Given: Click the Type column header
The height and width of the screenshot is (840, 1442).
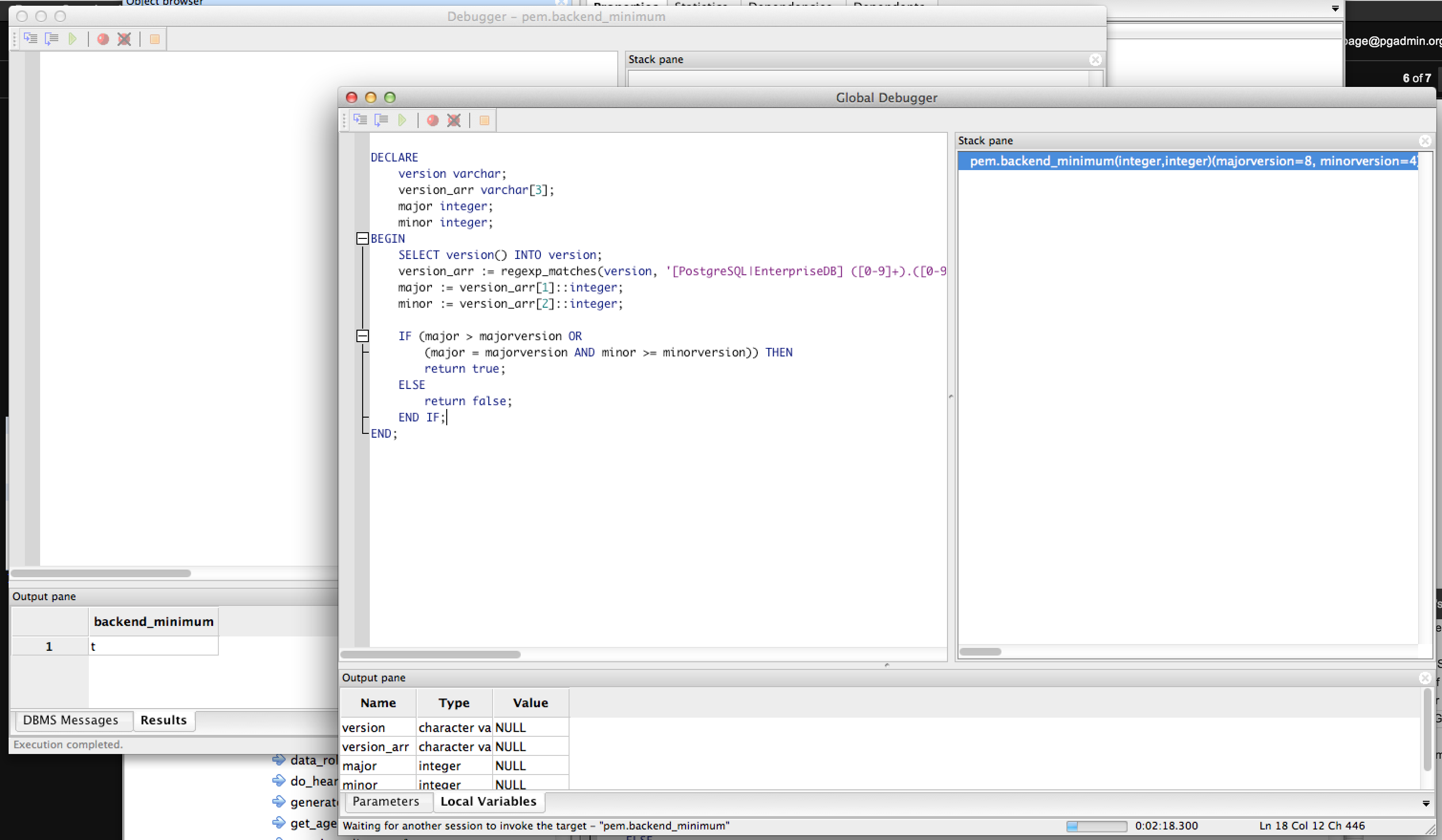Looking at the screenshot, I should (x=454, y=703).
